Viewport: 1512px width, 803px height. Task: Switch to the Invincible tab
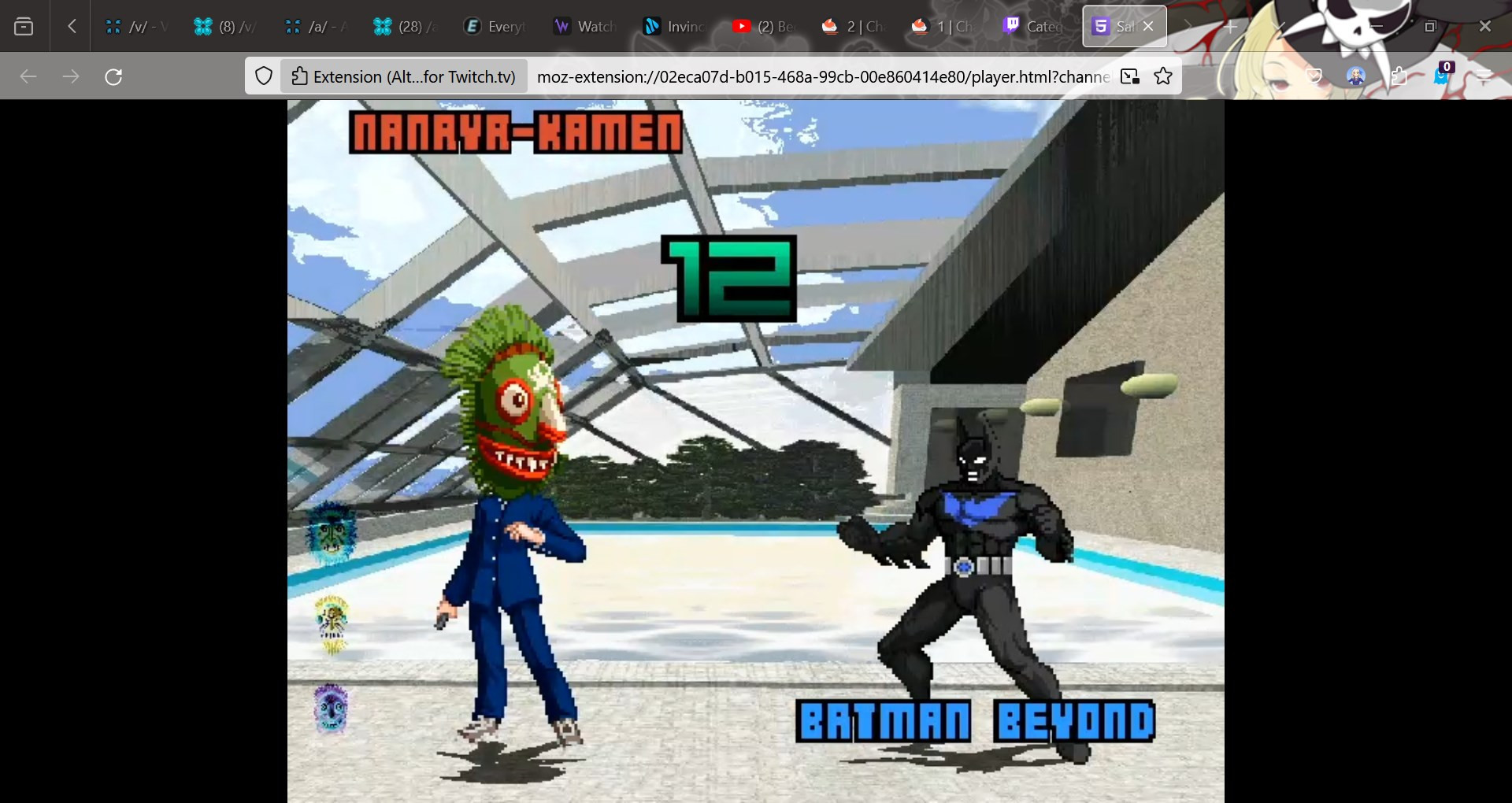674,26
